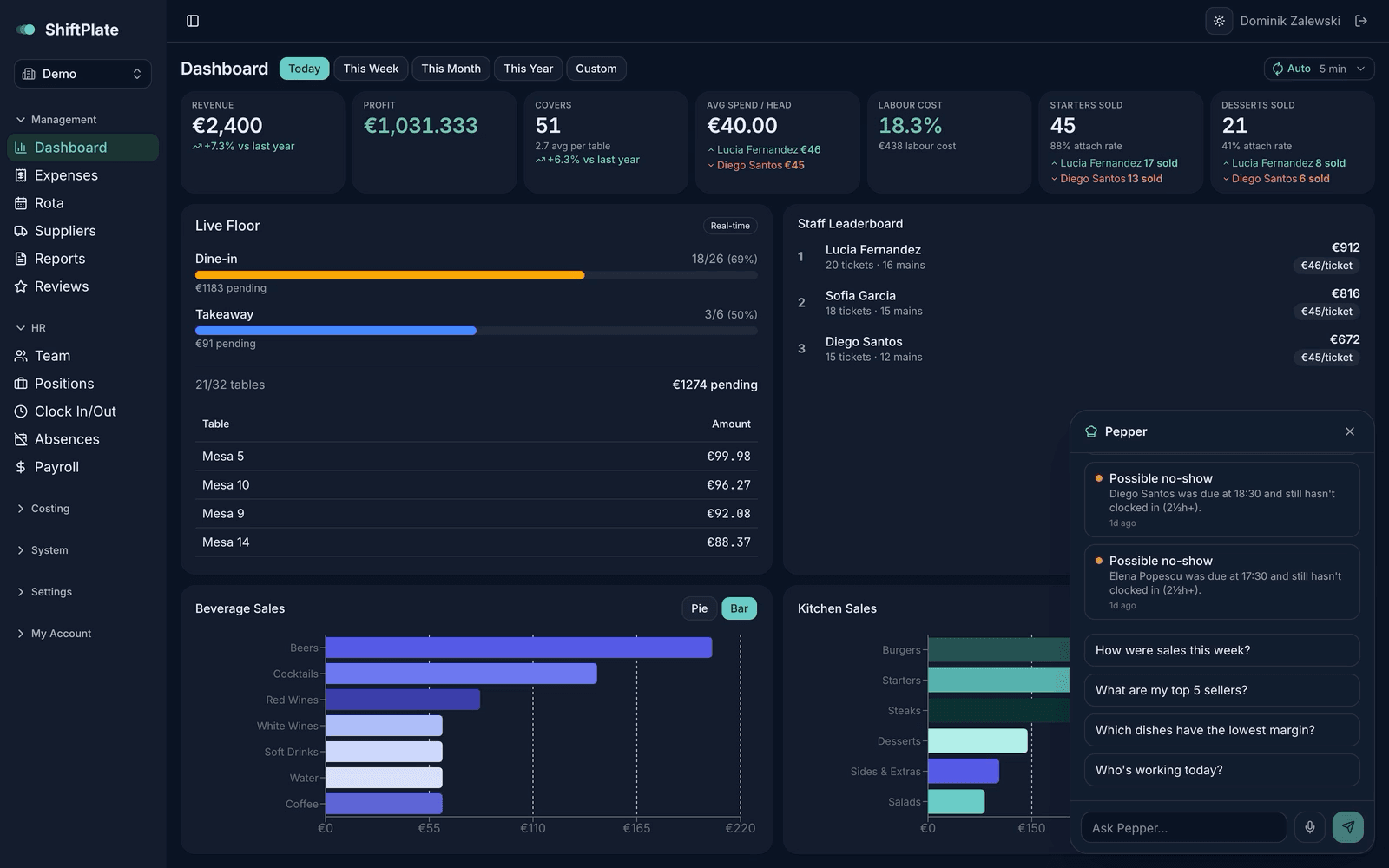This screenshot has width=1389, height=868.
Task: Open the Rota calendar icon in sidebar
Action: click(x=21, y=203)
